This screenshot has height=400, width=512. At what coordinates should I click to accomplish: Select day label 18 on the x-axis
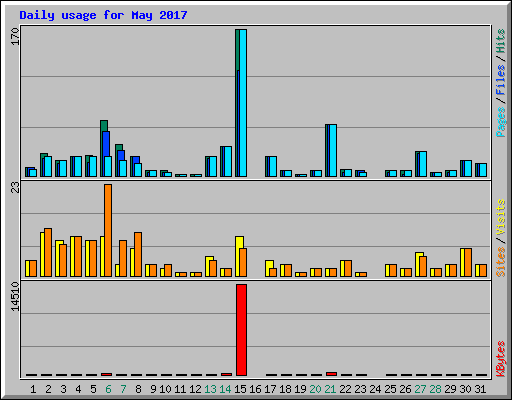285,389
